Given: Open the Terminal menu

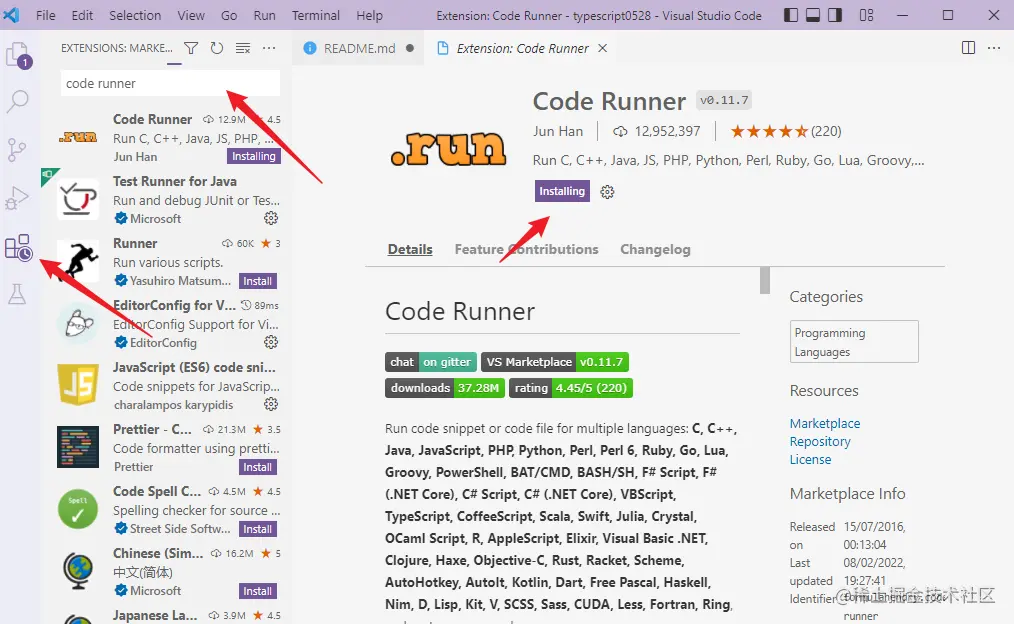Looking at the screenshot, I should tap(316, 15).
